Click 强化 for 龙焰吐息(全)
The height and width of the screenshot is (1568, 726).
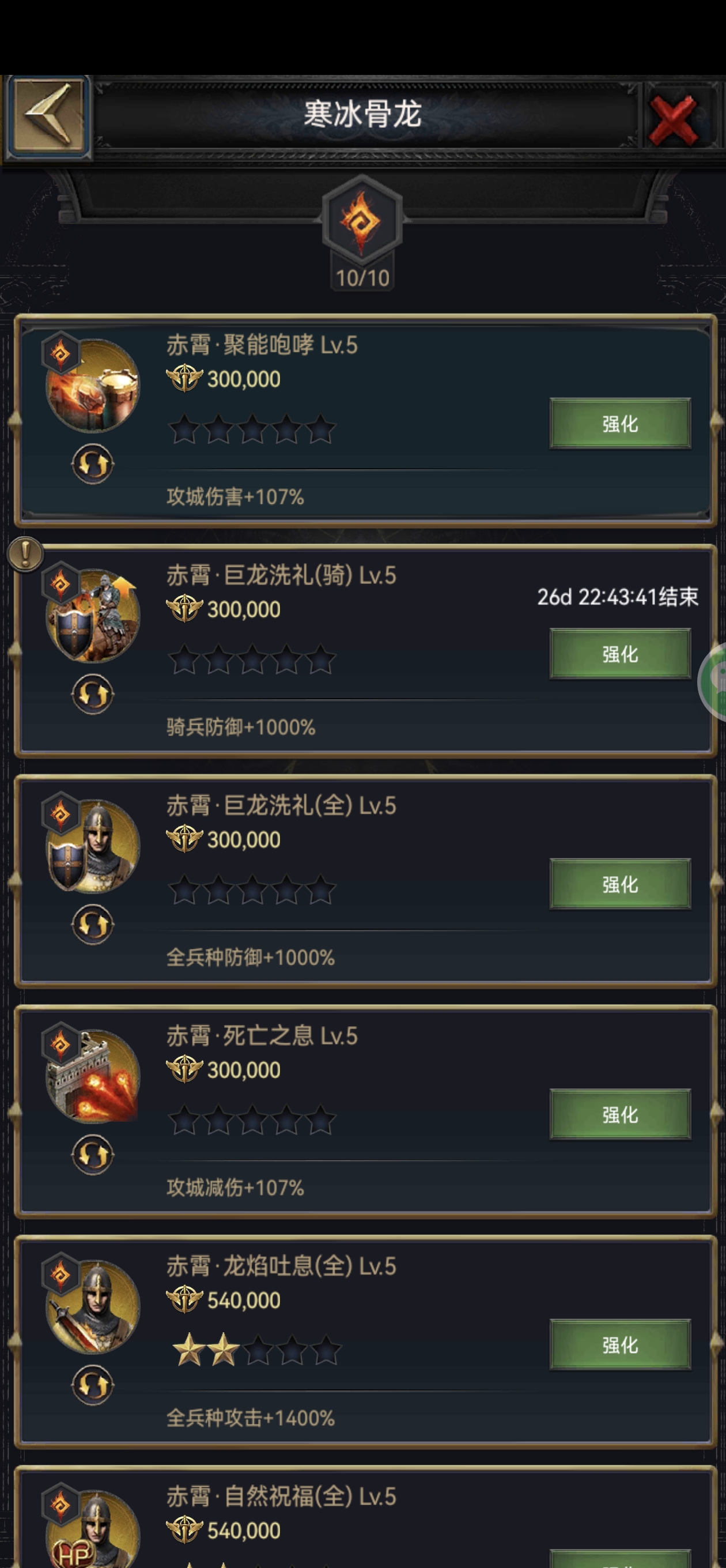click(x=620, y=1344)
